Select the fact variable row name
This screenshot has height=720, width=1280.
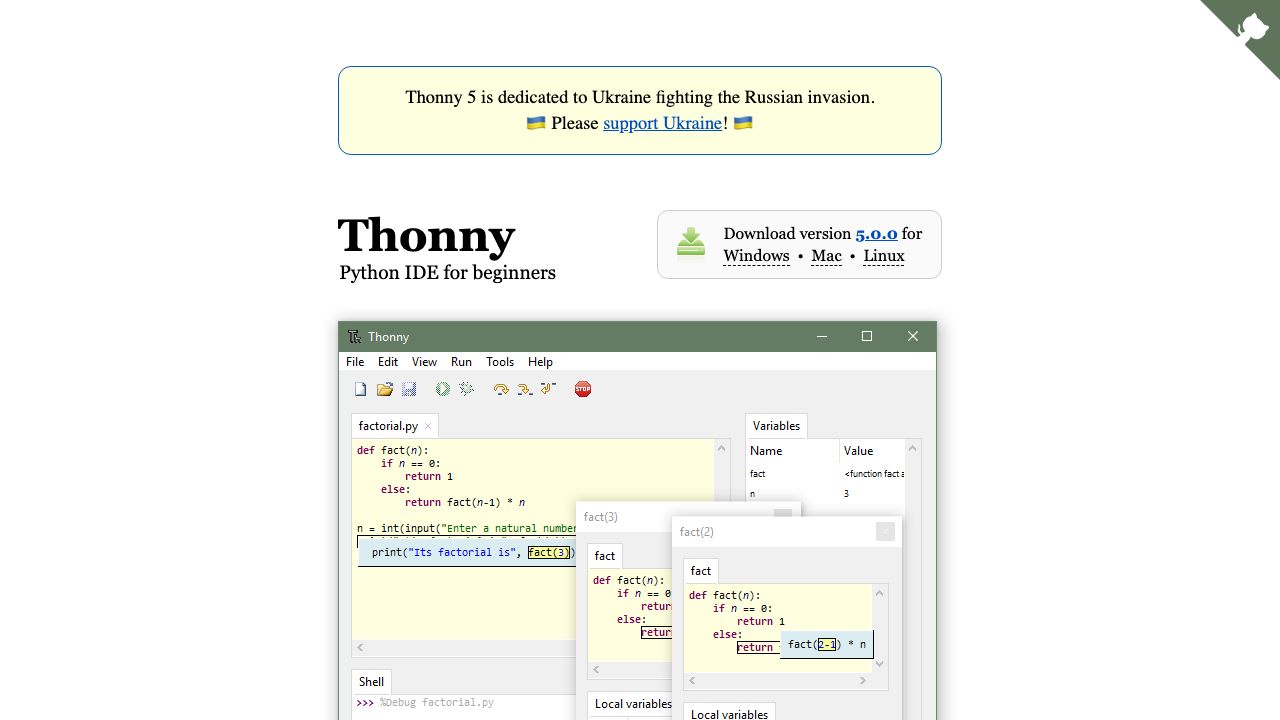[757, 474]
